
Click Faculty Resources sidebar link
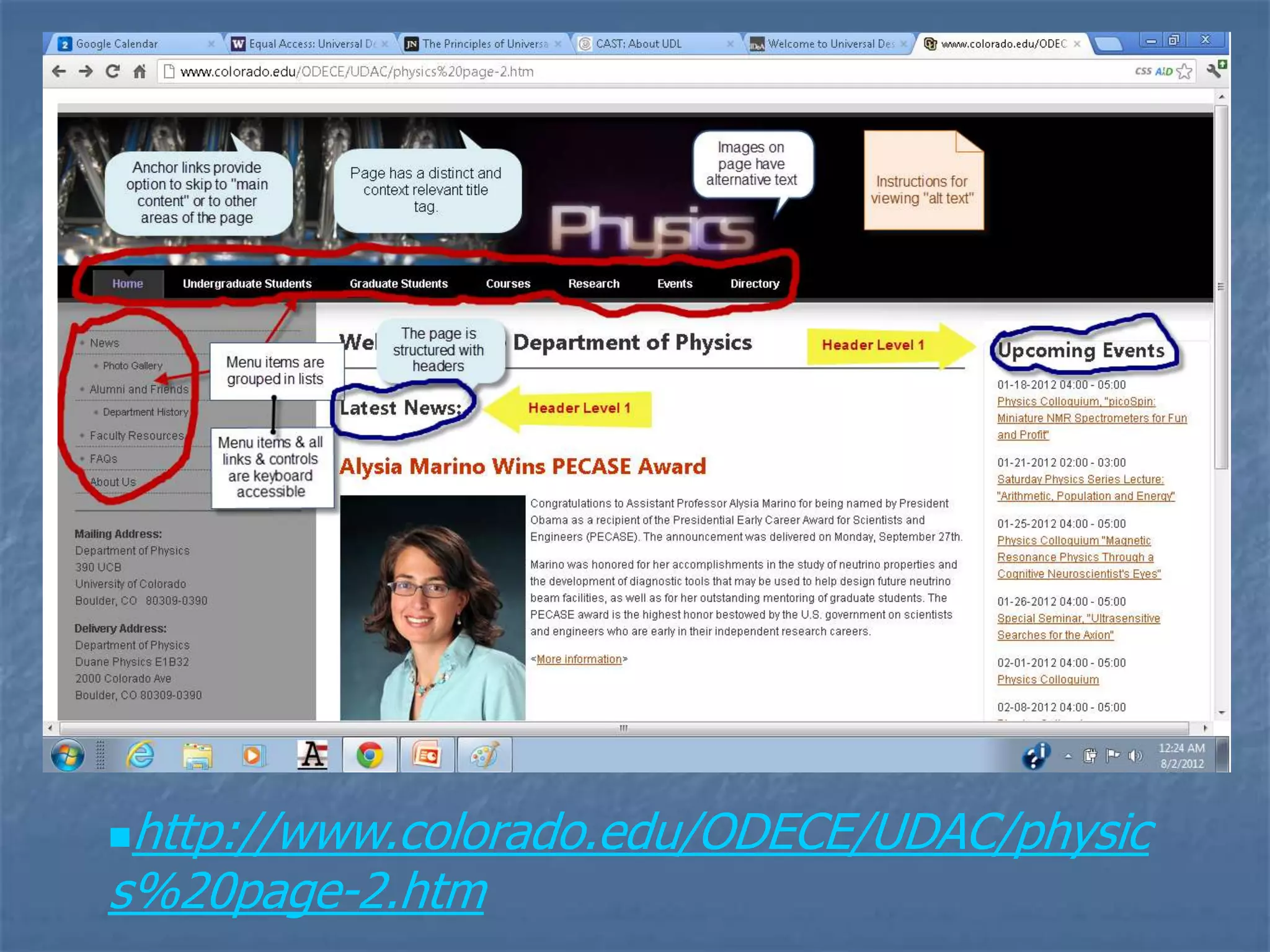point(137,436)
